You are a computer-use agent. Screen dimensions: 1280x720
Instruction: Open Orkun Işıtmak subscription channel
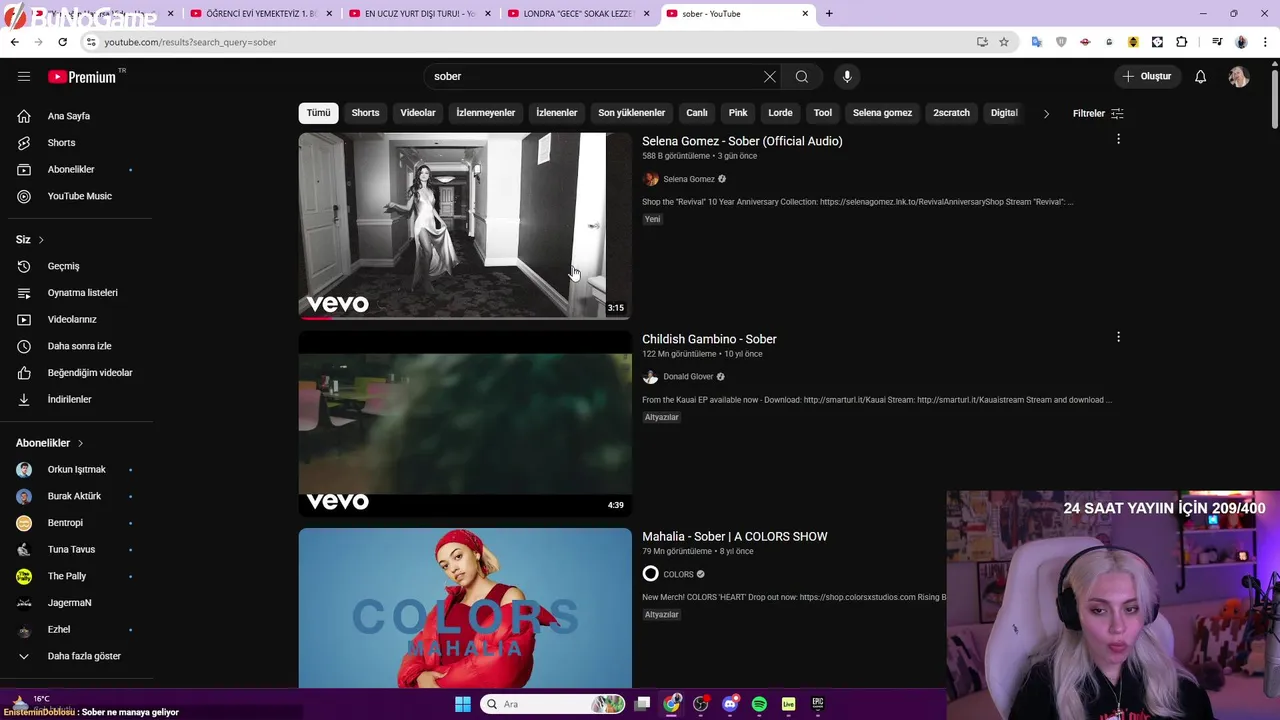(x=76, y=470)
